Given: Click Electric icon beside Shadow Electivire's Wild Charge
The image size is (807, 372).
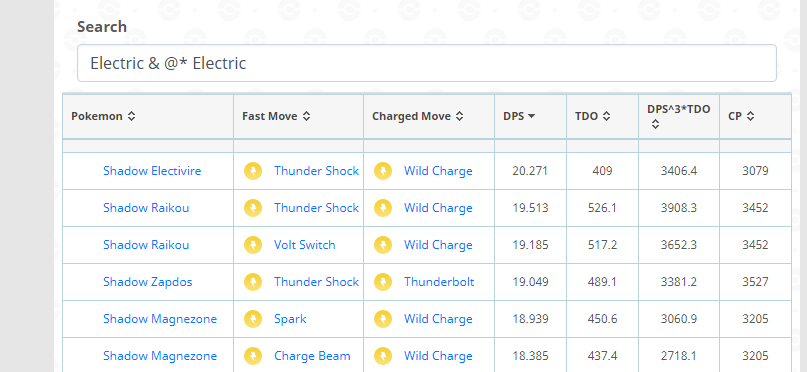Looking at the screenshot, I should coord(383,171).
